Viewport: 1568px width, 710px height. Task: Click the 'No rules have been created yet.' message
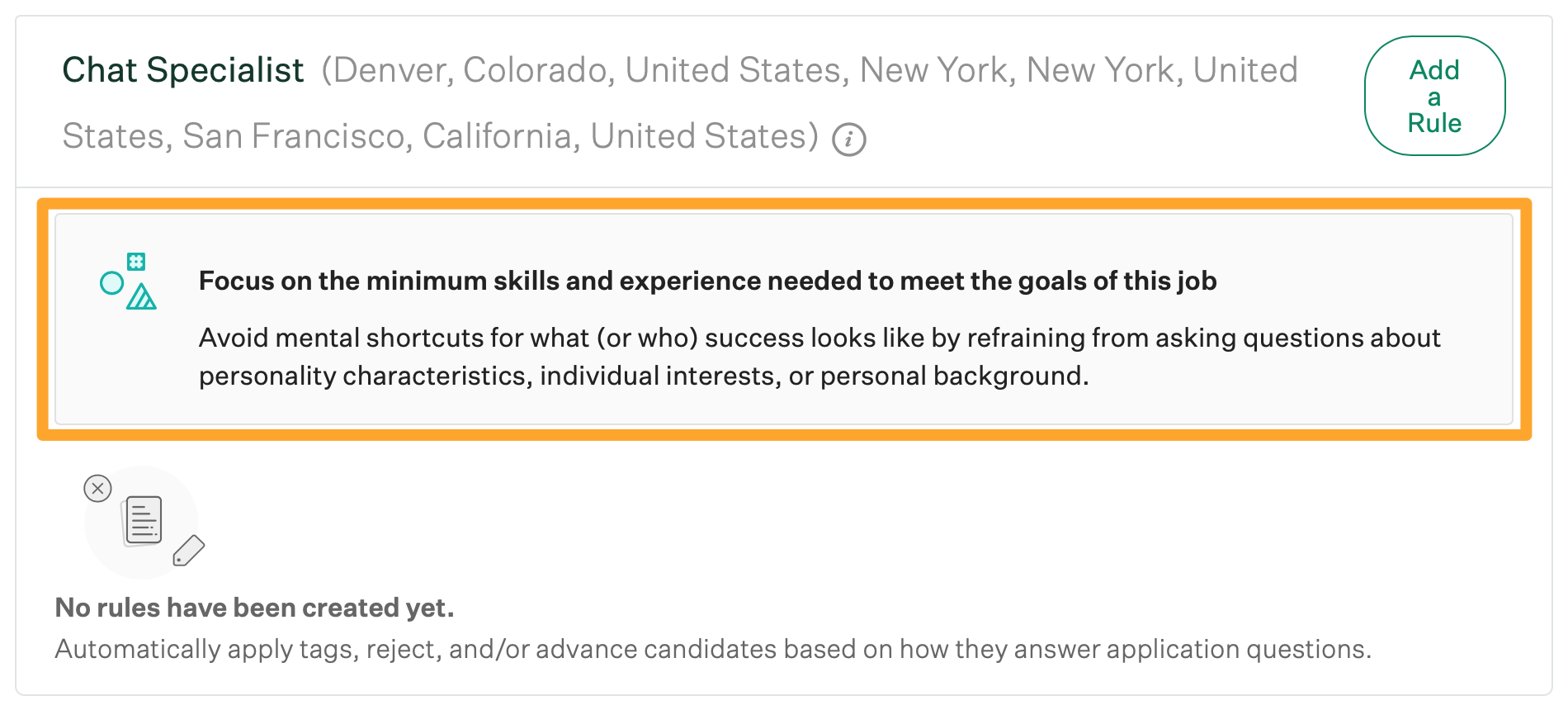254,608
